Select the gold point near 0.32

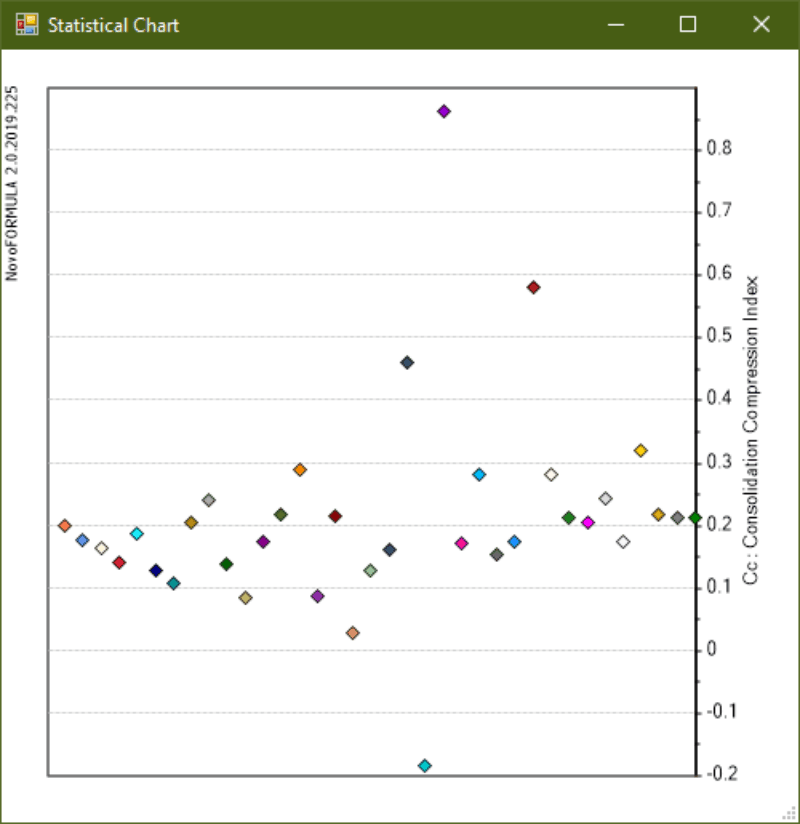coord(640,450)
